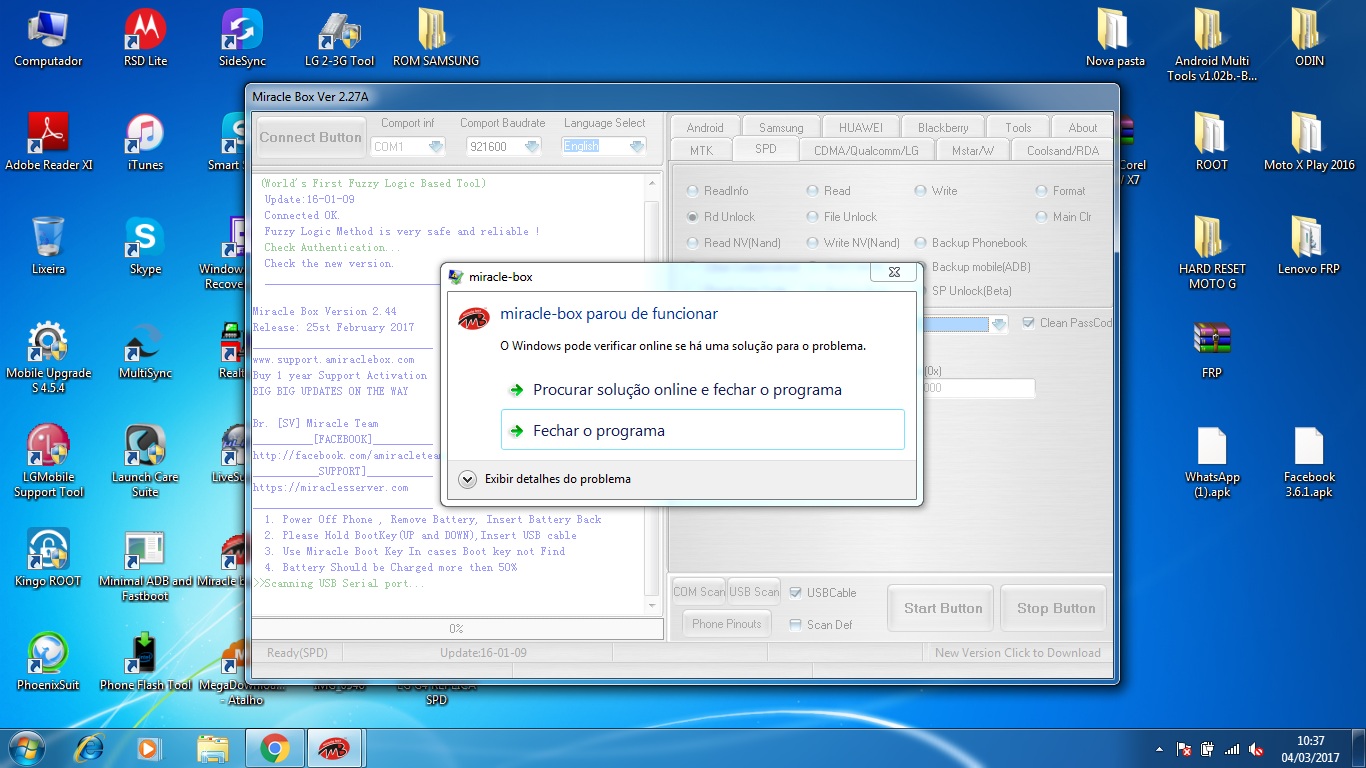Open the Android Multi Tools folder

(1212, 45)
